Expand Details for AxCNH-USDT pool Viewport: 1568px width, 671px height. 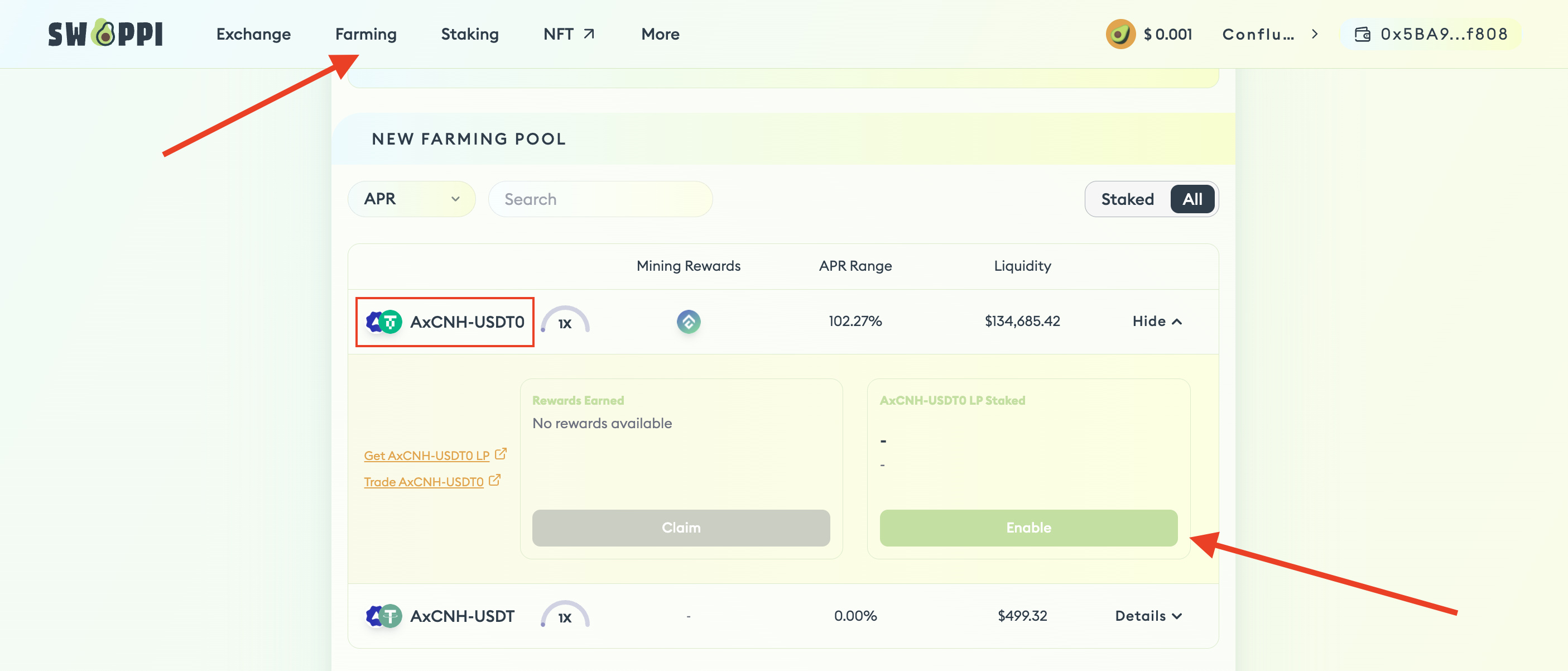pos(1148,616)
